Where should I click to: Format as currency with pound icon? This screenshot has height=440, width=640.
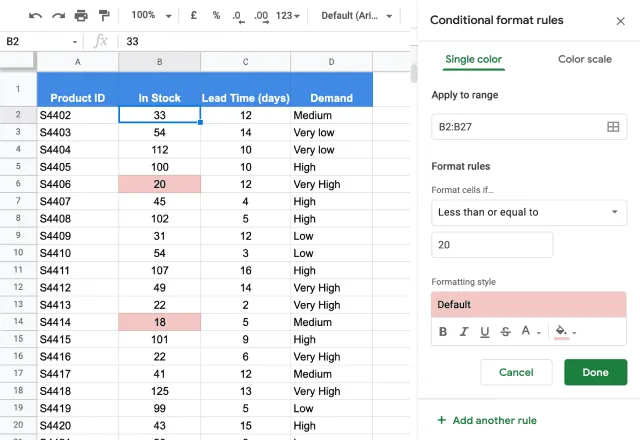pyautogui.click(x=194, y=16)
